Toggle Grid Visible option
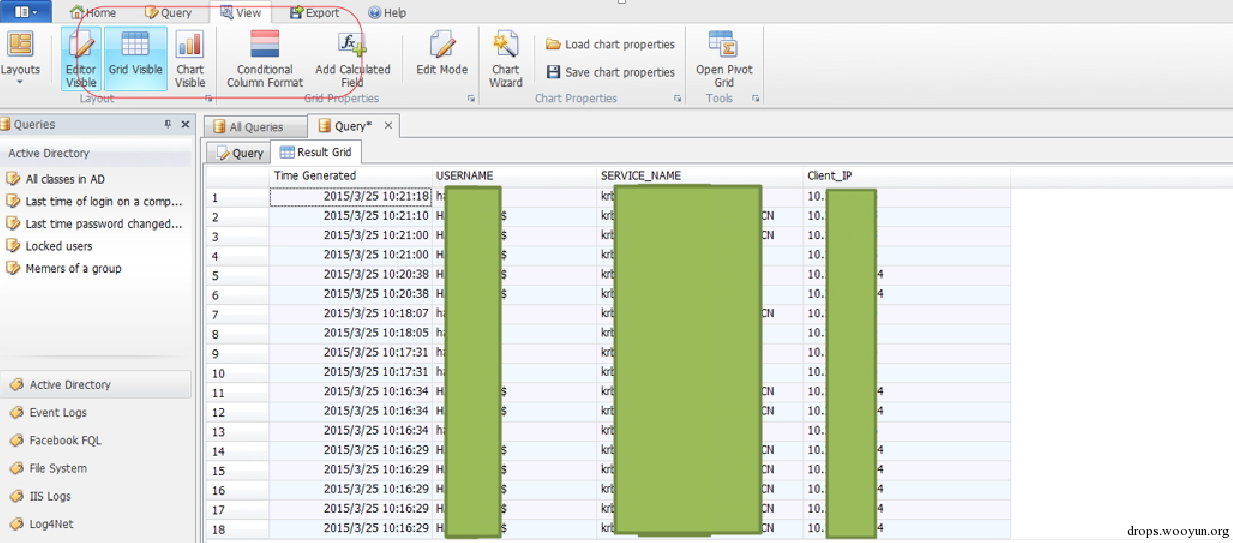This screenshot has height=543, width=1233. [x=135, y=58]
